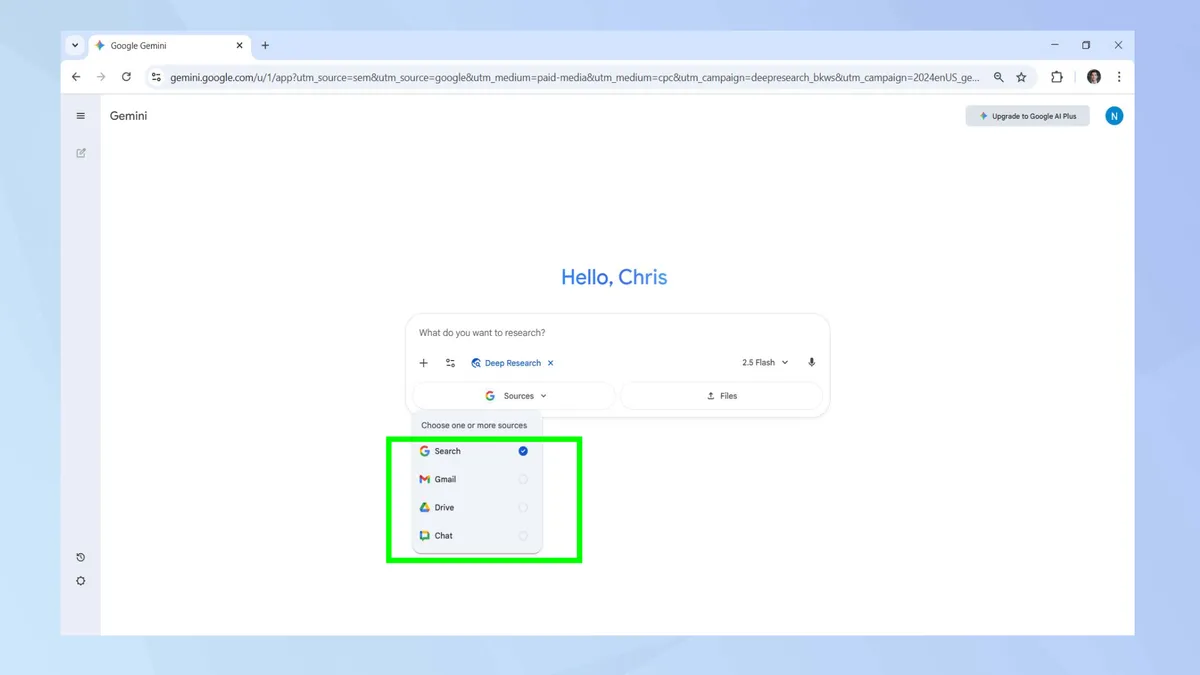Screen dimensions: 1200x675
Task: Open recent chat history
Action: tap(80, 557)
